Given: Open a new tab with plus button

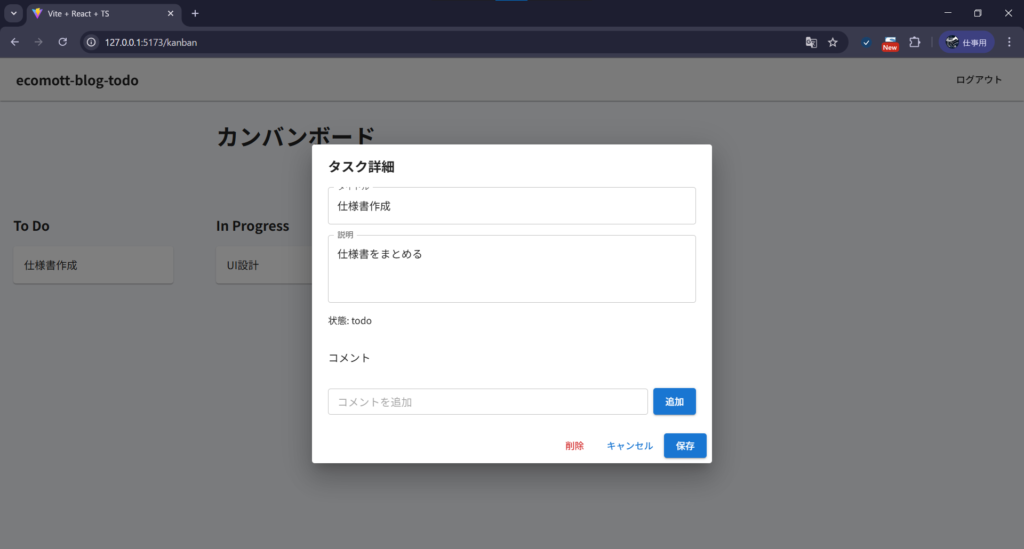Looking at the screenshot, I should 195,13.
